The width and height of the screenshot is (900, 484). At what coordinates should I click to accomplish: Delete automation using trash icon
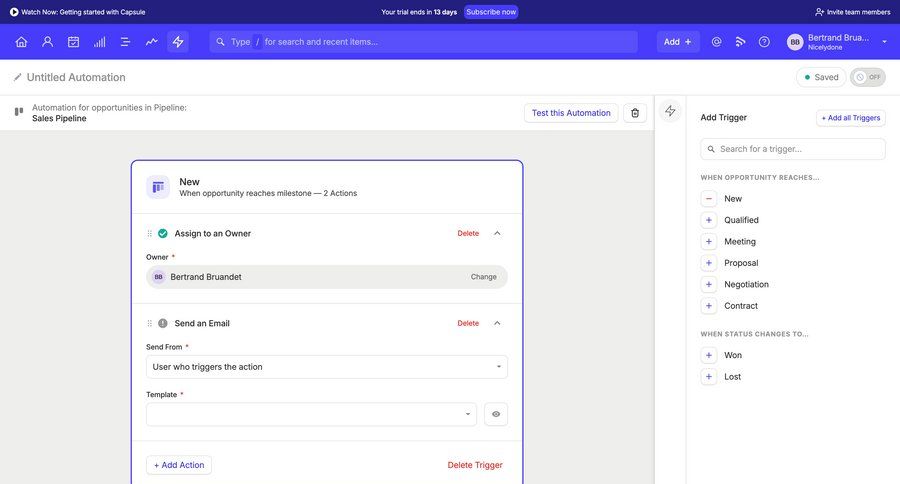click(x=635, y=113)
